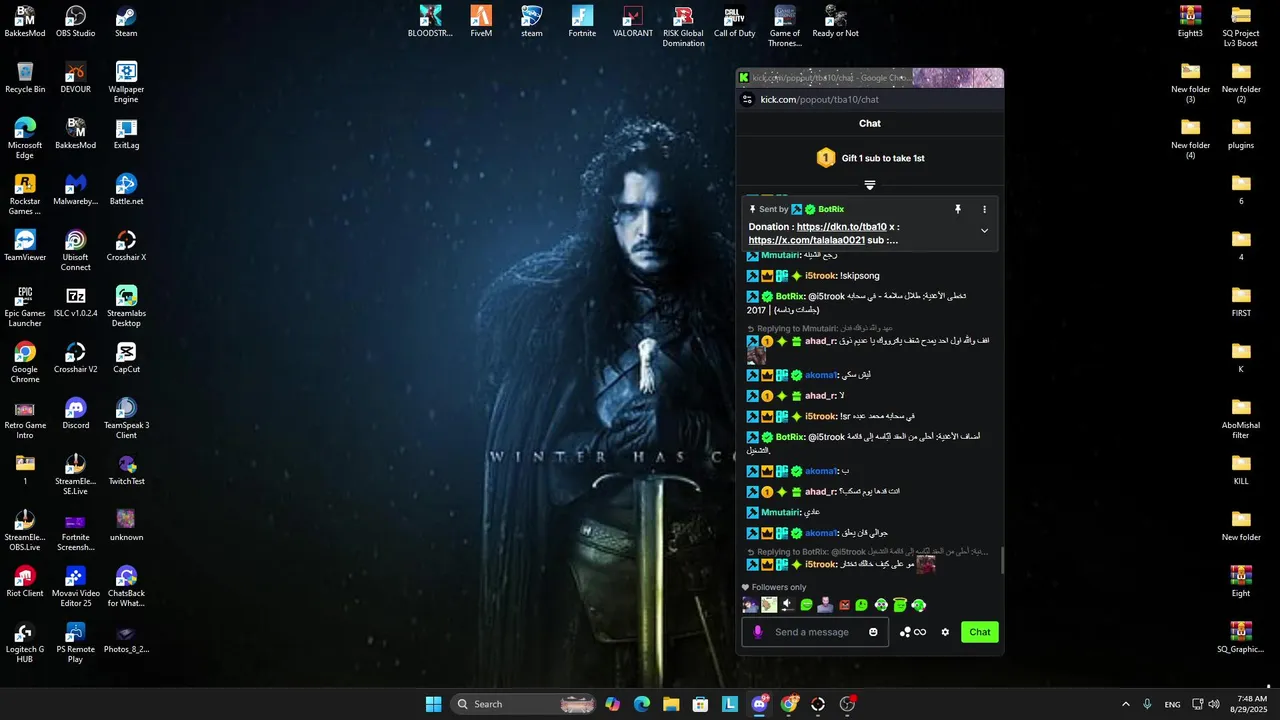Click i5trook's name on the !skipsong message
1280x720 pixels.
tap(821, 276)
